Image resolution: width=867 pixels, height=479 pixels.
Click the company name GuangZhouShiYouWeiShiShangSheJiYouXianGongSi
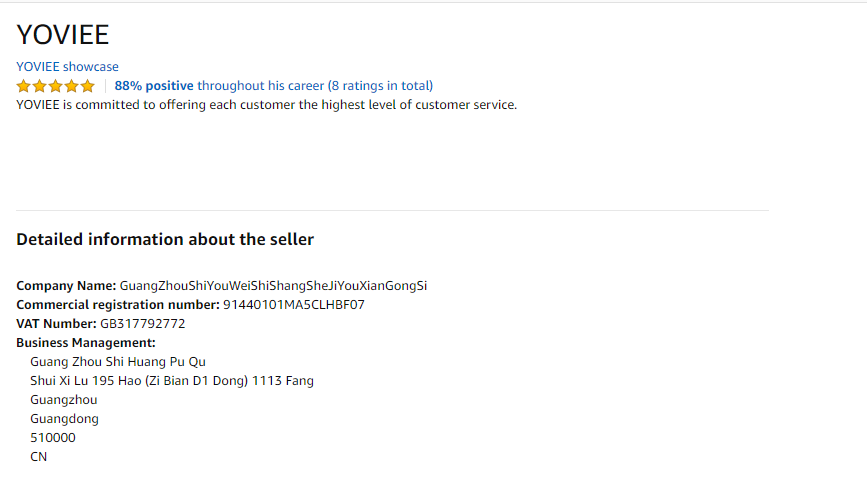pos(273,286)
